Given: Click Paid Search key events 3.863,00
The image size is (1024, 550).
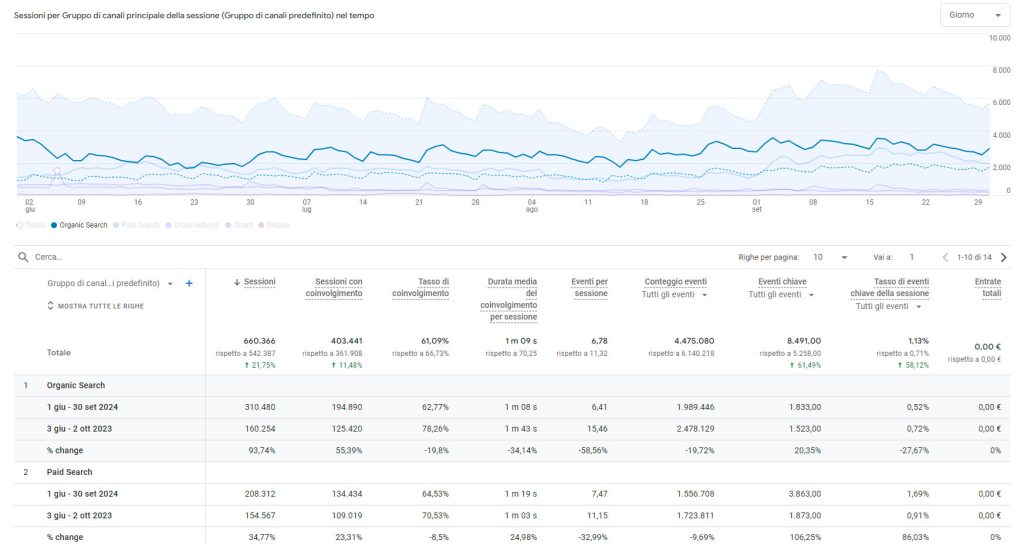Looking at the screenshot, I should 805,494.
